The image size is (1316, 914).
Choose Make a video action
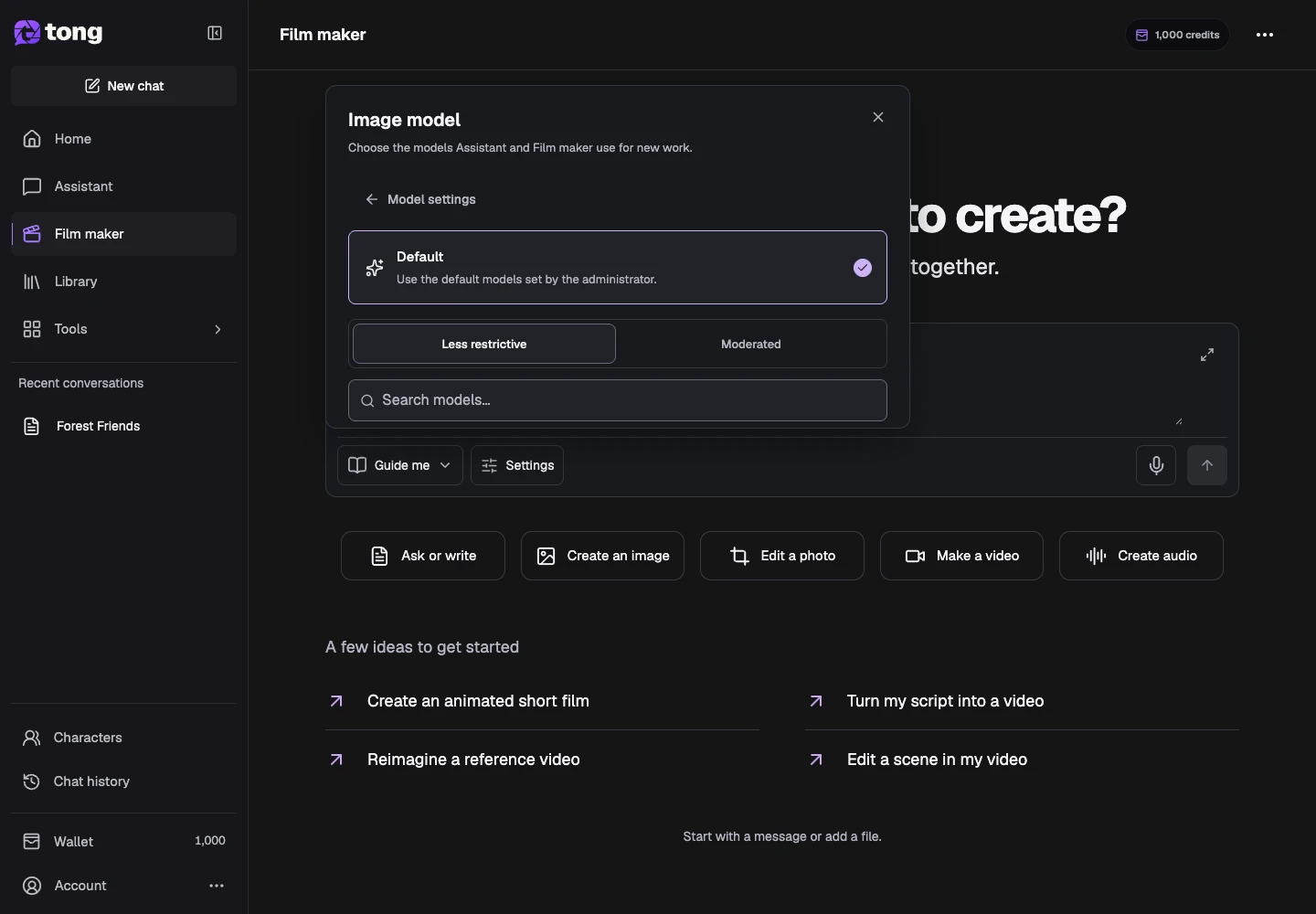pyautogui.click(x=961, y=556)
